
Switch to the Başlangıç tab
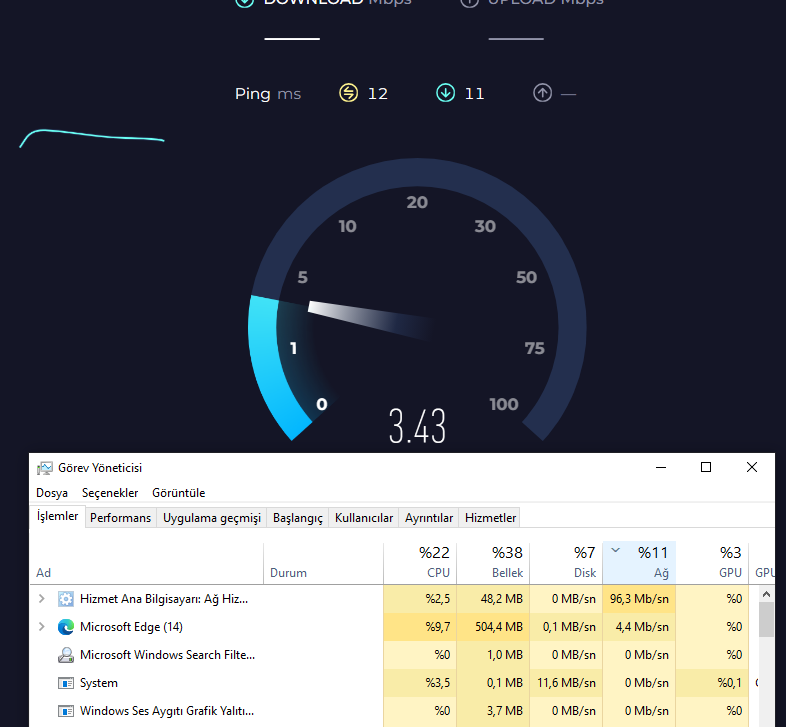pos(298,518)
